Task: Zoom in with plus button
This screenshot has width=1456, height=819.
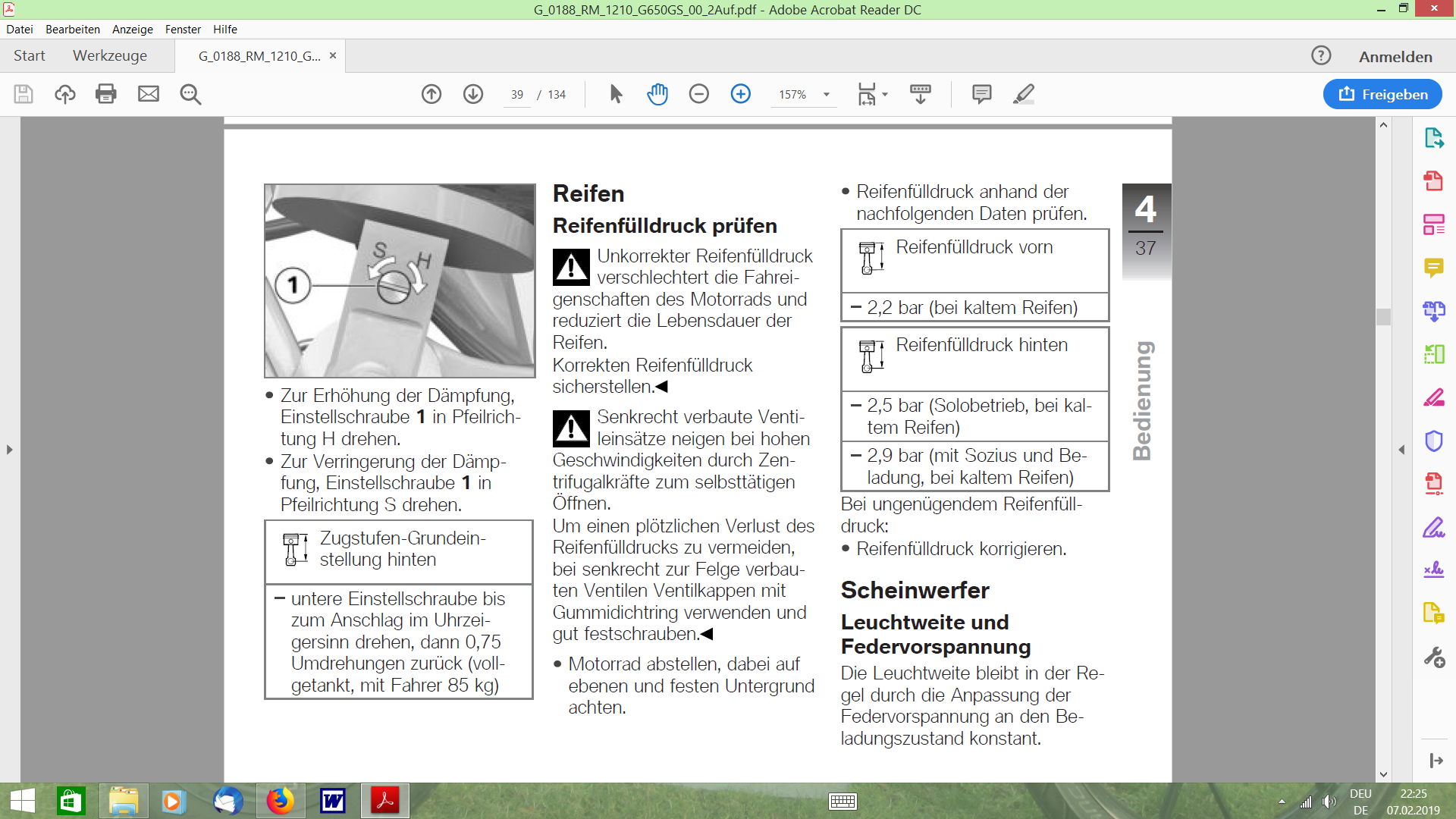Action: pyautogui.click(x=741, y=94)
